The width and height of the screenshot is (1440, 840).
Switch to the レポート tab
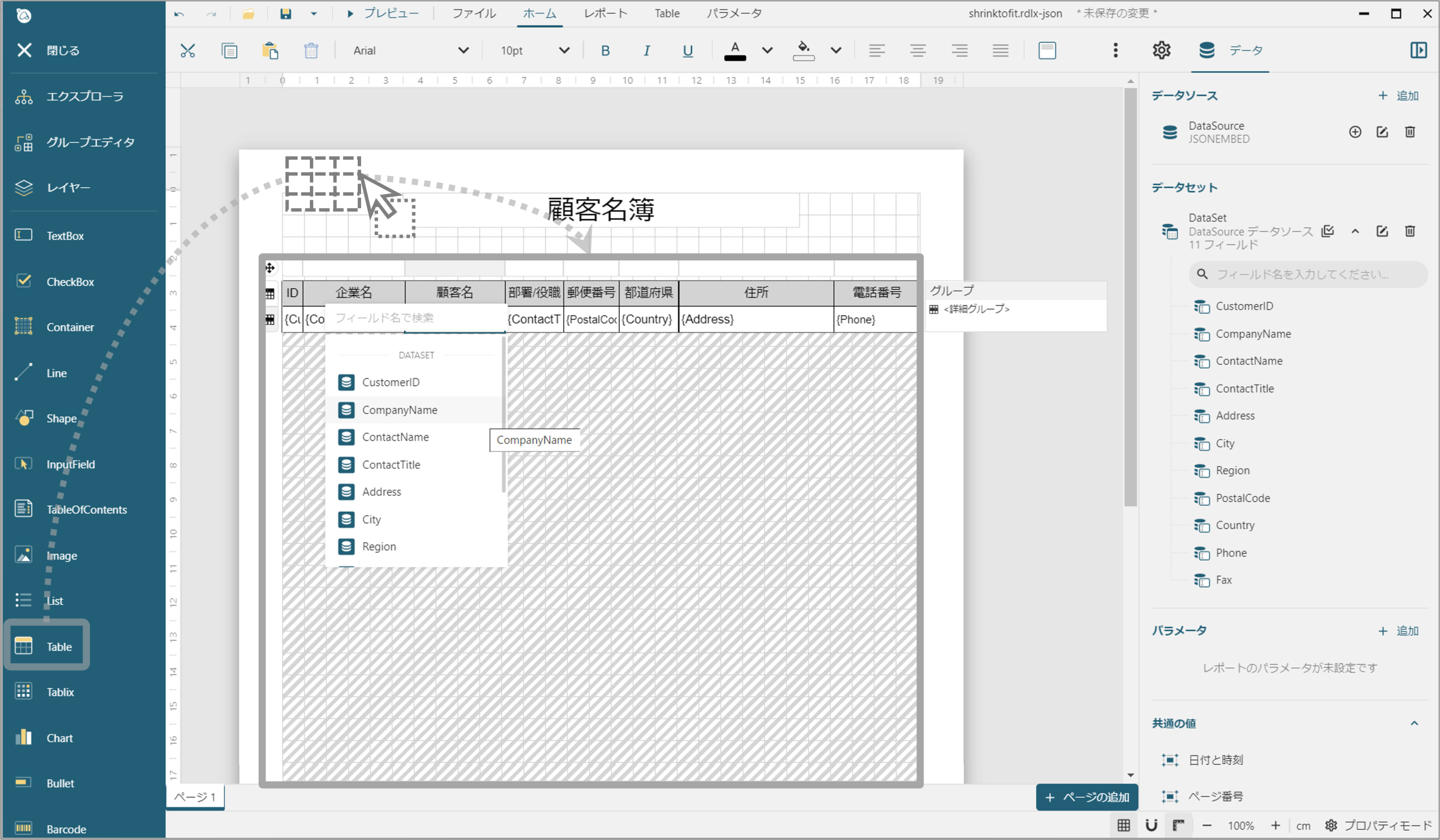(x=606, y=13)
